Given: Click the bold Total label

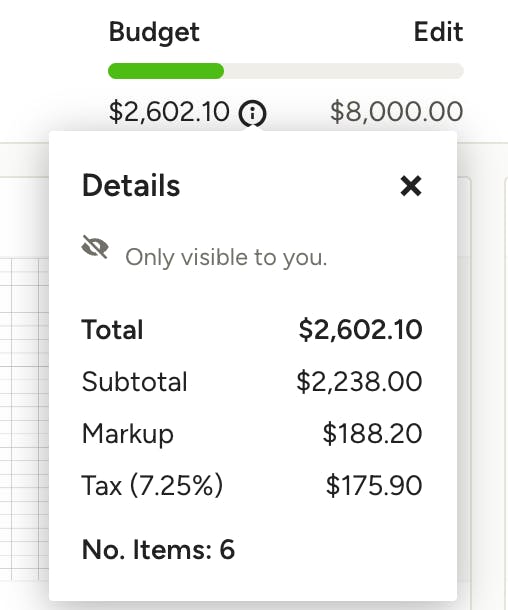Looking at the screenshot, I should (112, 330).
